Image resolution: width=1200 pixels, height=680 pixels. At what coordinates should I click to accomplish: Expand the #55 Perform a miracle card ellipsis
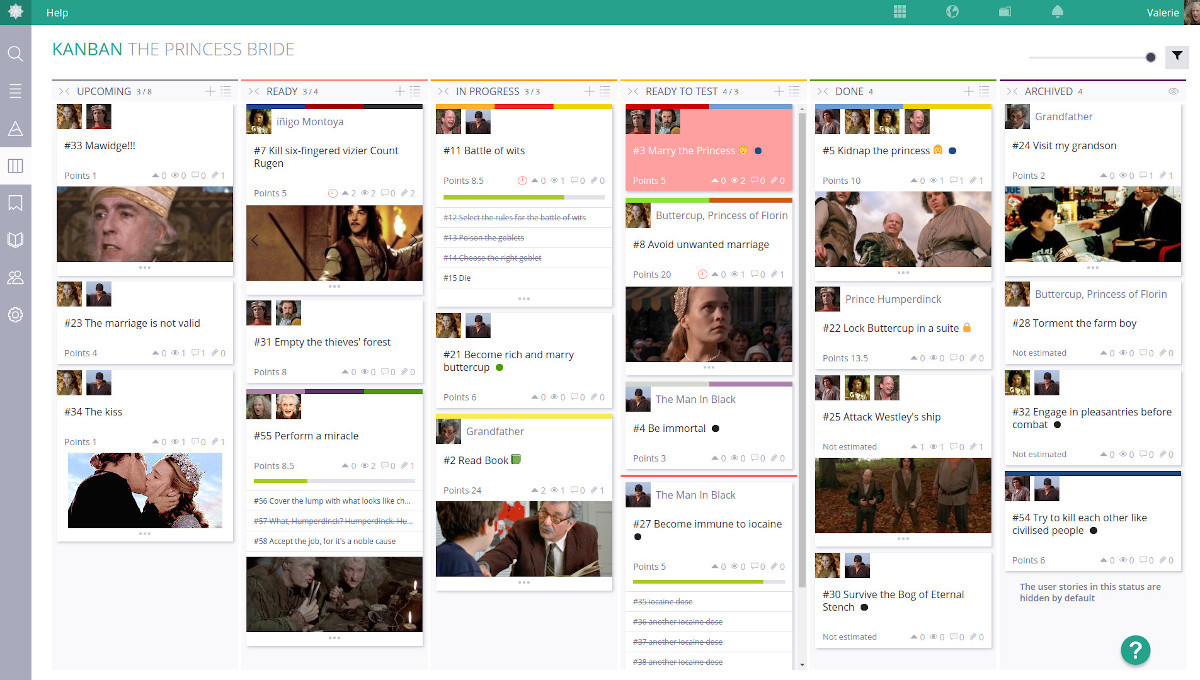[x=334, y=637]
